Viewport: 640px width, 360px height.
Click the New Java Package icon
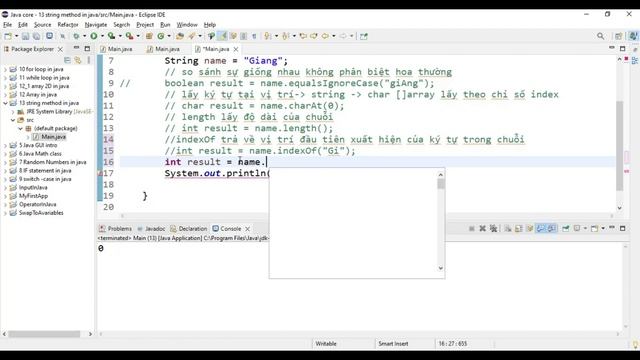tap(149, 36)
